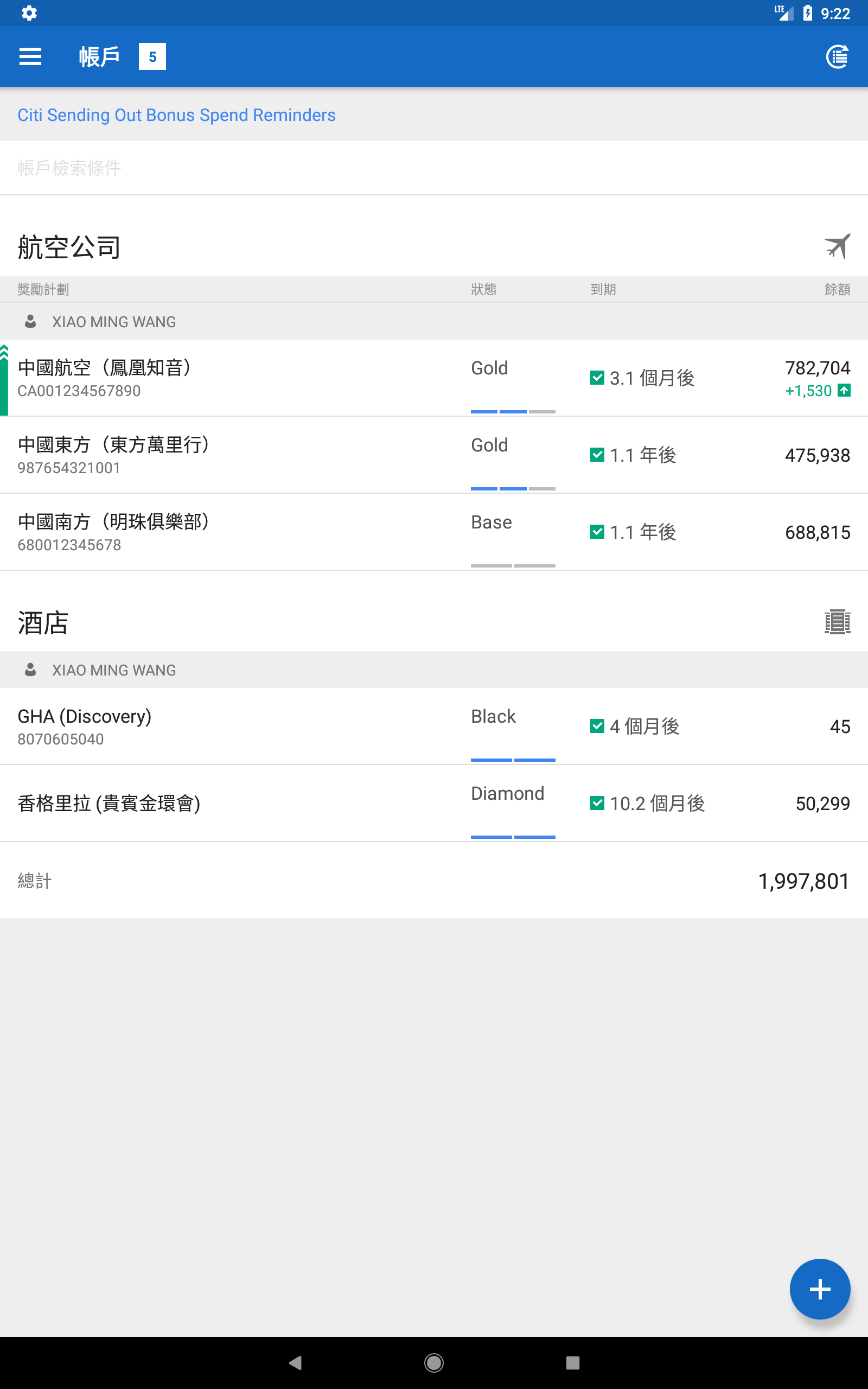Click account number CA001234567890
This screenshot has width=868, height=1389.
pyautogui.click(x=79, y=390)
